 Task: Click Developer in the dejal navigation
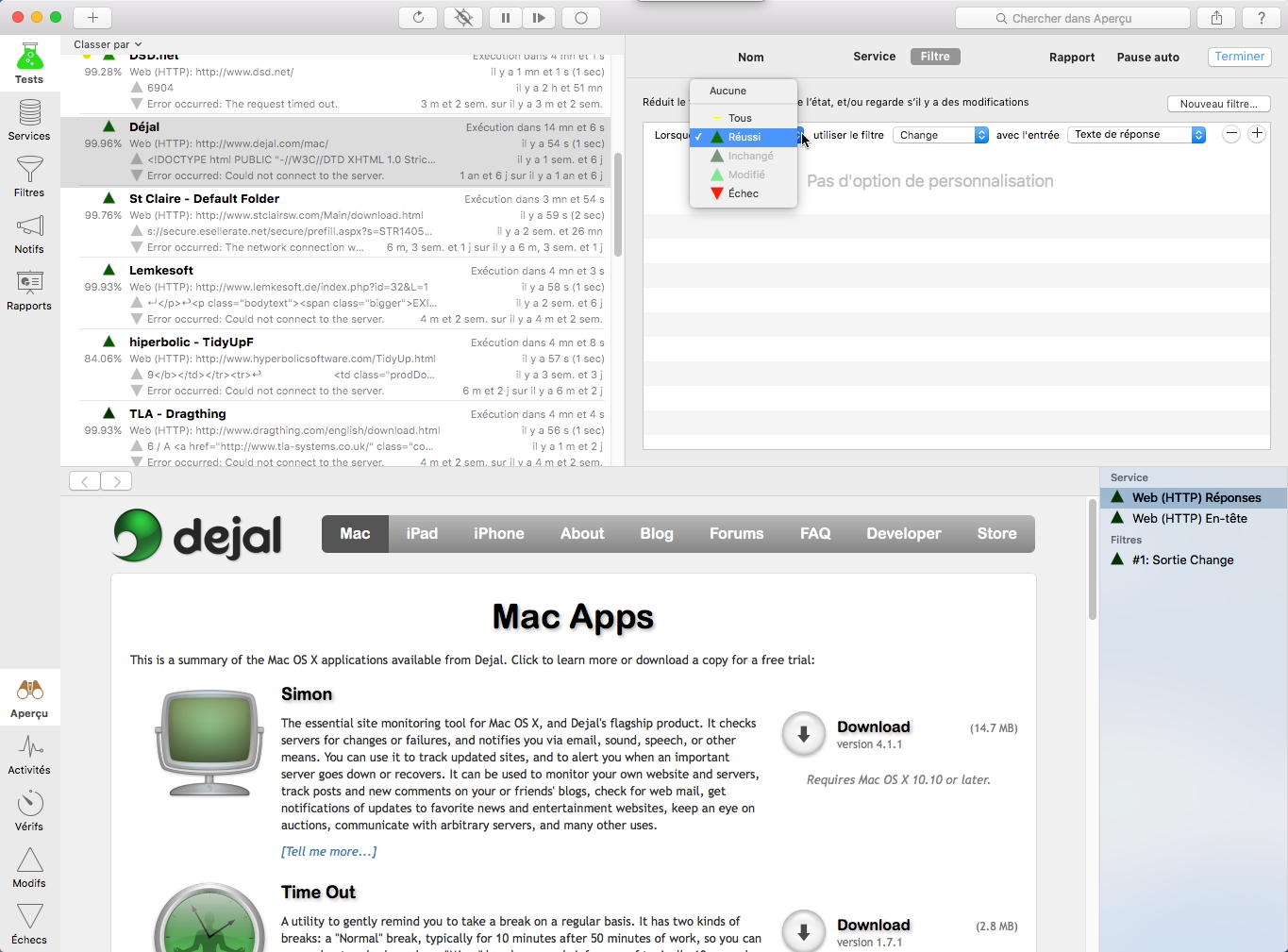[904, 534]
